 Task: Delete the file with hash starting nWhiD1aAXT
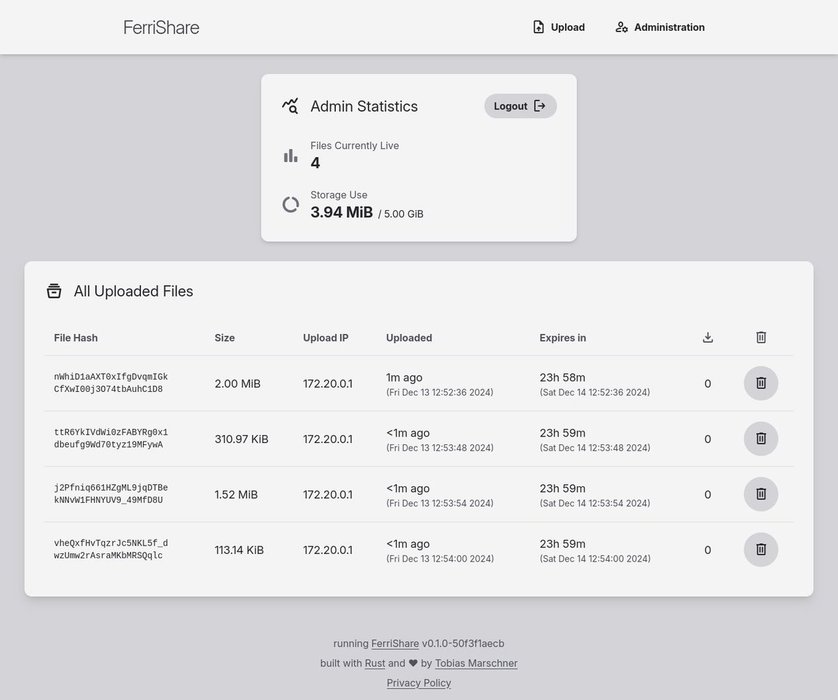pos(760,383)
